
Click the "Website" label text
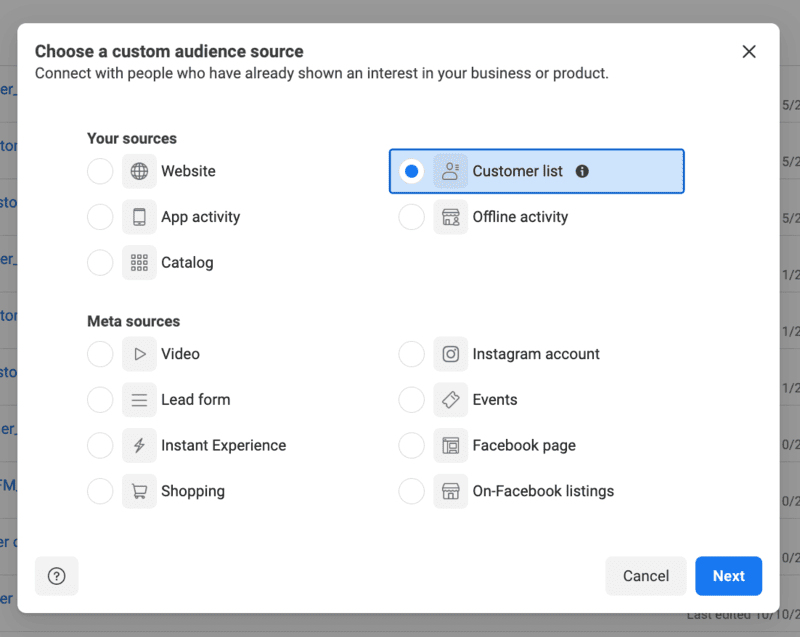coord(188,171)
